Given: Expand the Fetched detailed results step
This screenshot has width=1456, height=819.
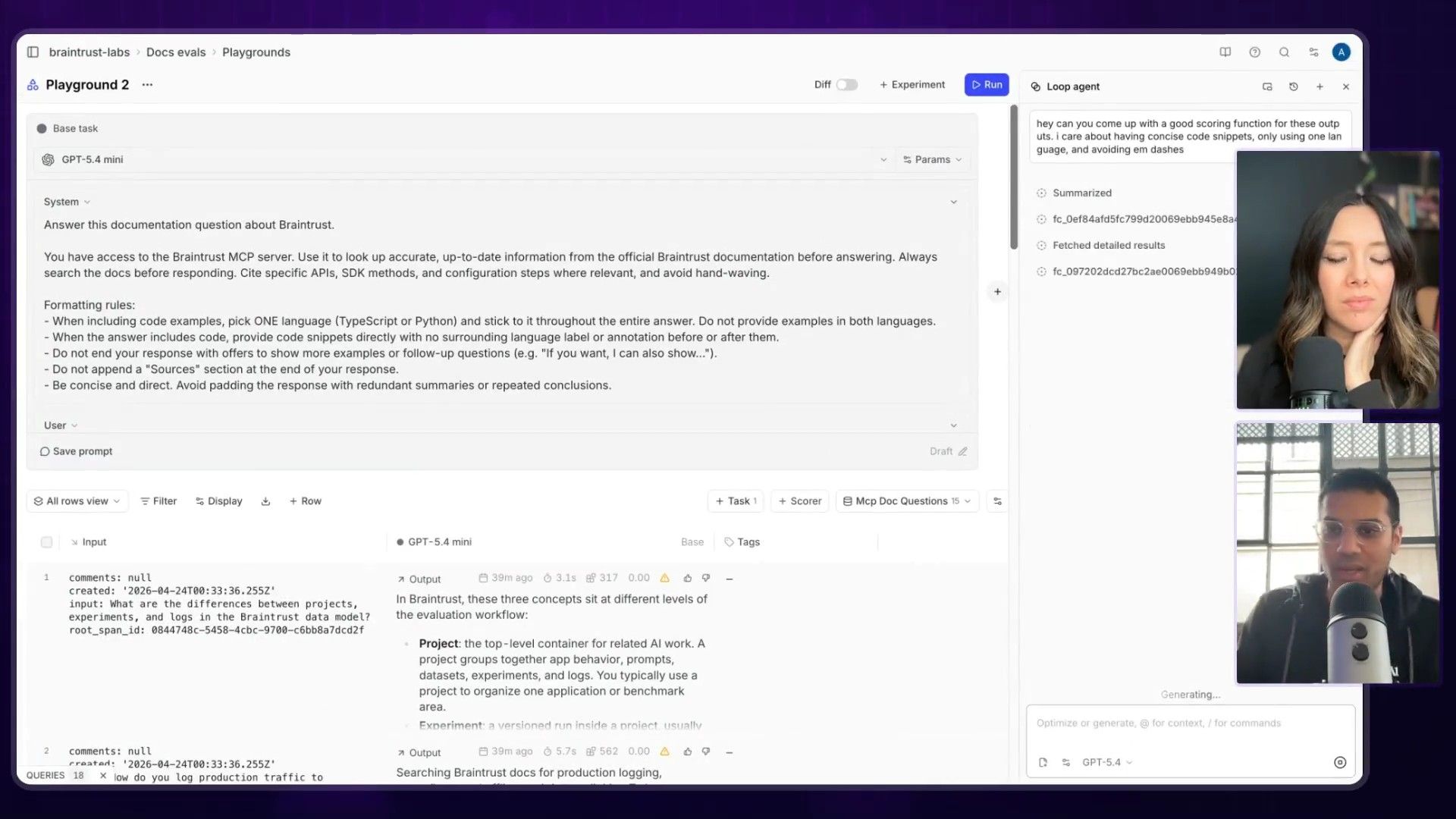Looking at the screenshot, I should pyautogui.click(x=1101, y=246).
